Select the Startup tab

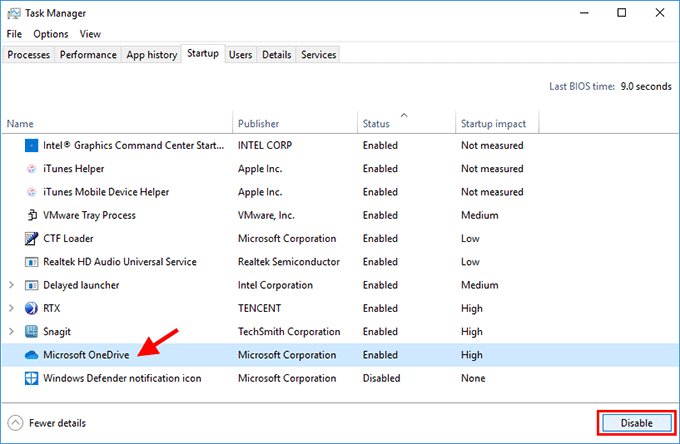click(203, 53)
